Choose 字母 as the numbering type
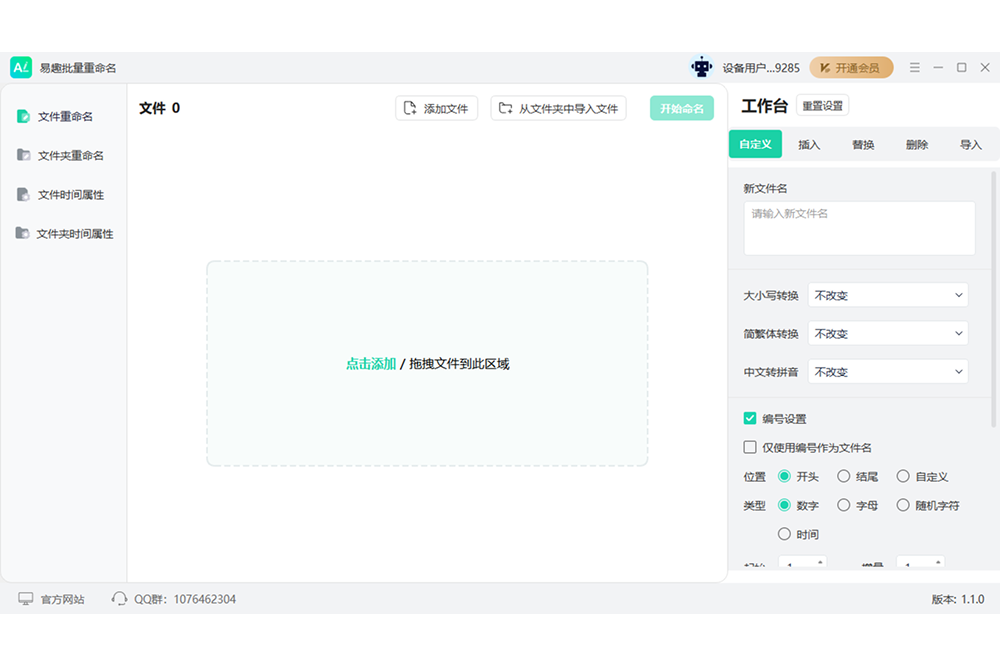This screenshot has width=1000, height=666. click(844, 506)
